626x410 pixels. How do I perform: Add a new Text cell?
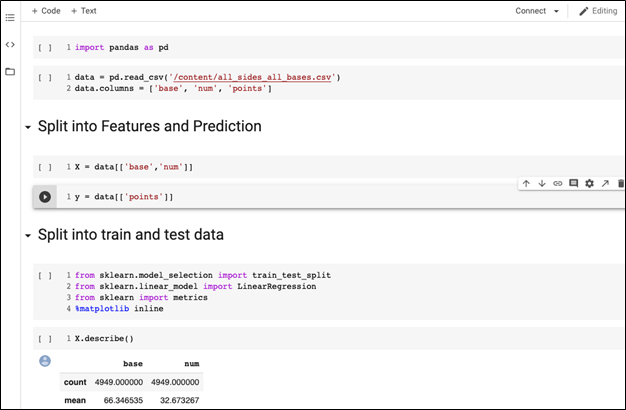[x=83, y=11]
